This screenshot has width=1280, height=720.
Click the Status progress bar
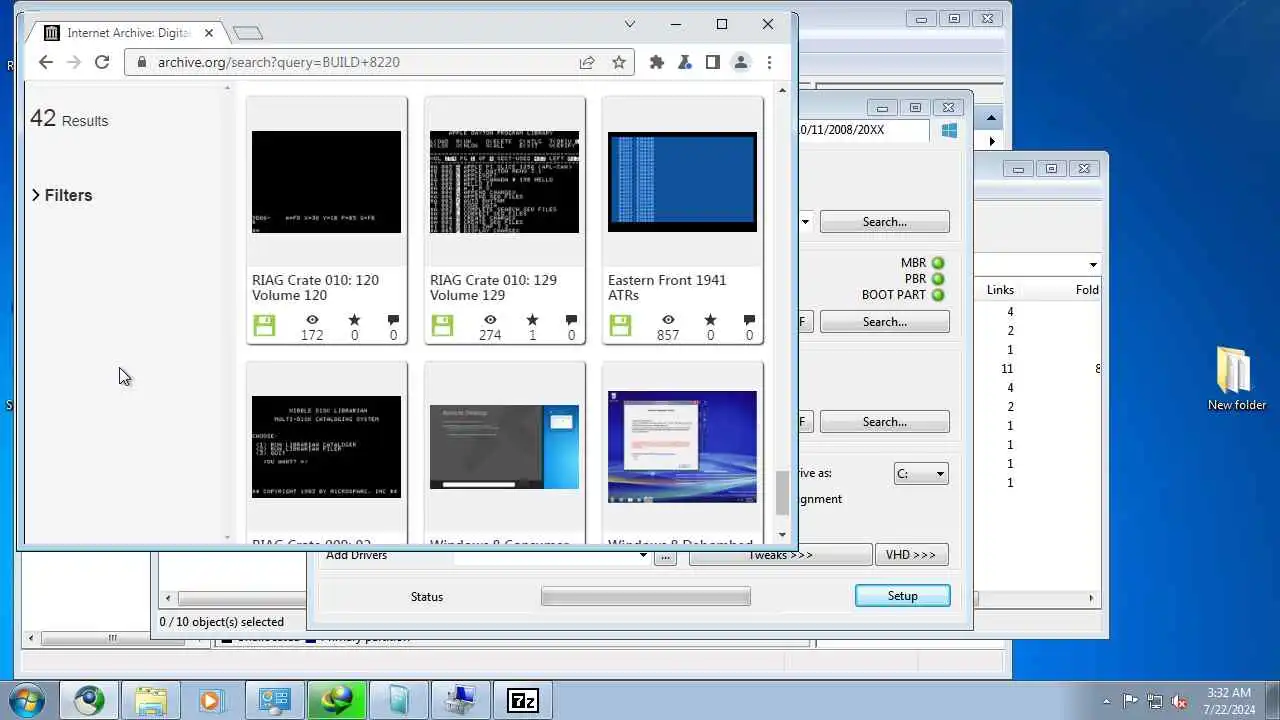tap(646, 597)
